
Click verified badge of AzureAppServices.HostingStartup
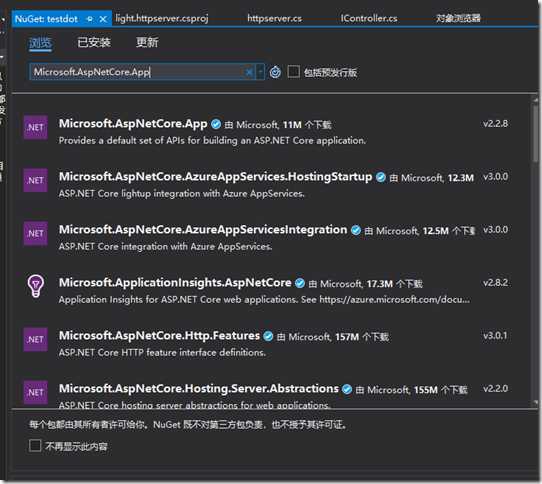[381, 177]
